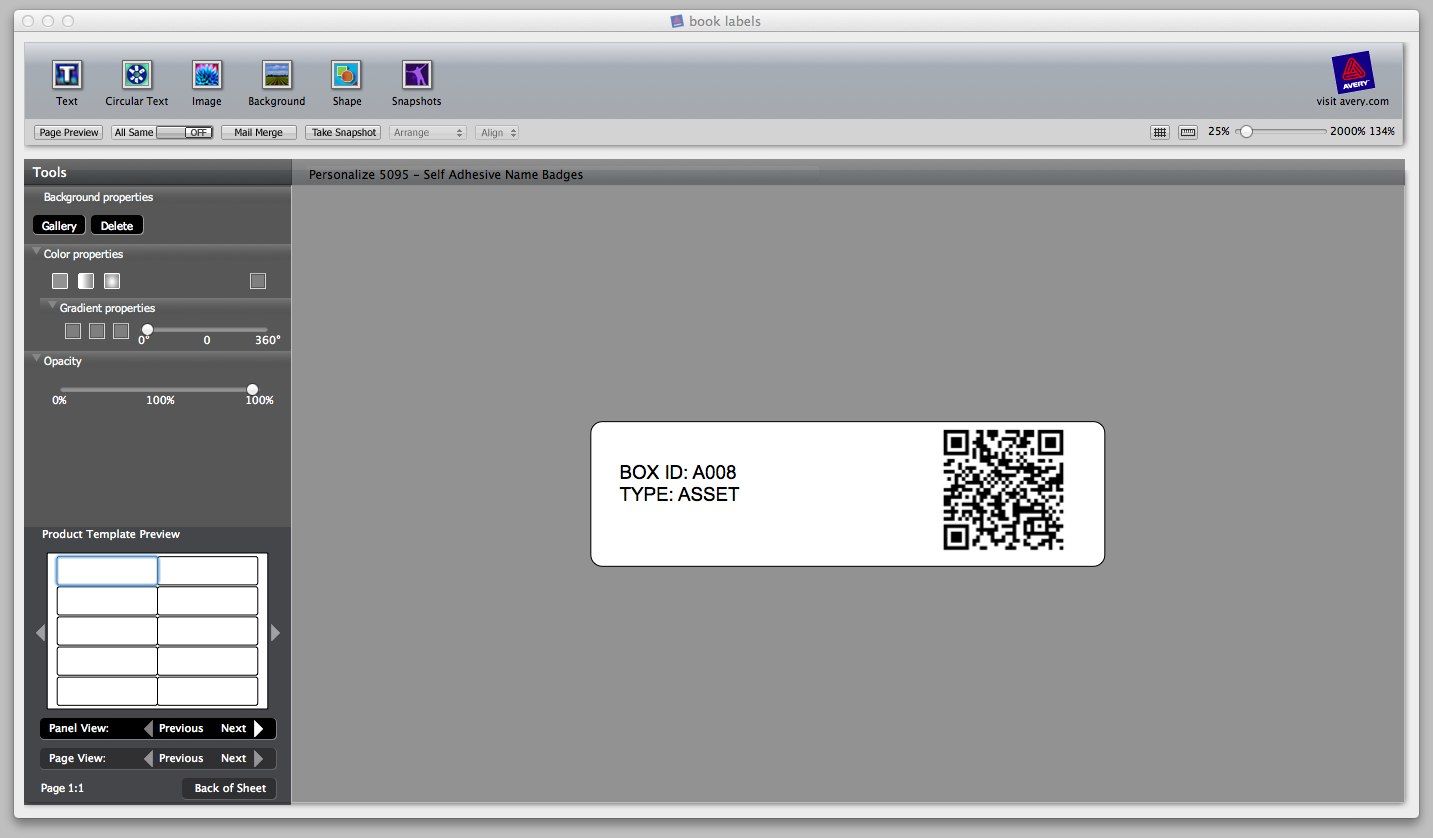Open Page Preview mode
This screenshot has width=1433, height=838.
(67, 131)
